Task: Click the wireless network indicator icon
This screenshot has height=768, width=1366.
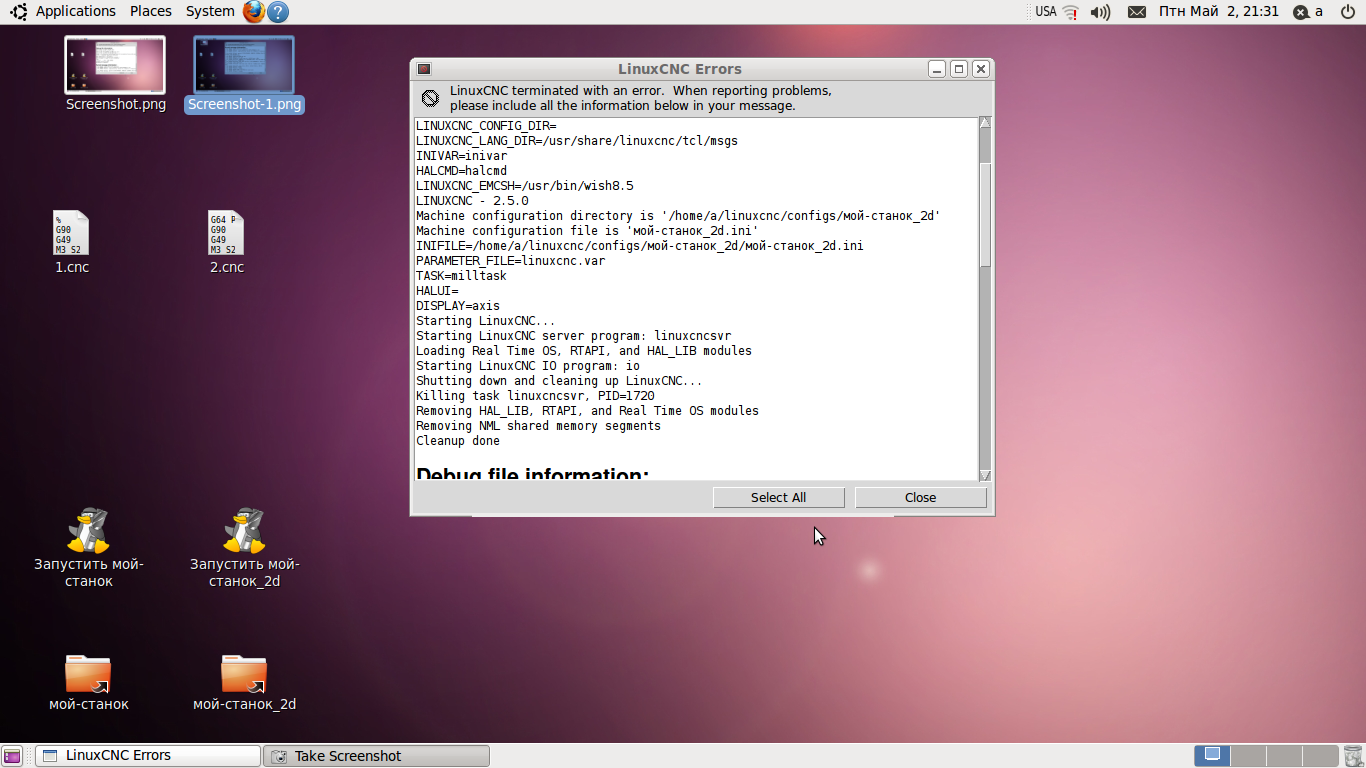Action: pyautogui.click(x=1070, y=12)
